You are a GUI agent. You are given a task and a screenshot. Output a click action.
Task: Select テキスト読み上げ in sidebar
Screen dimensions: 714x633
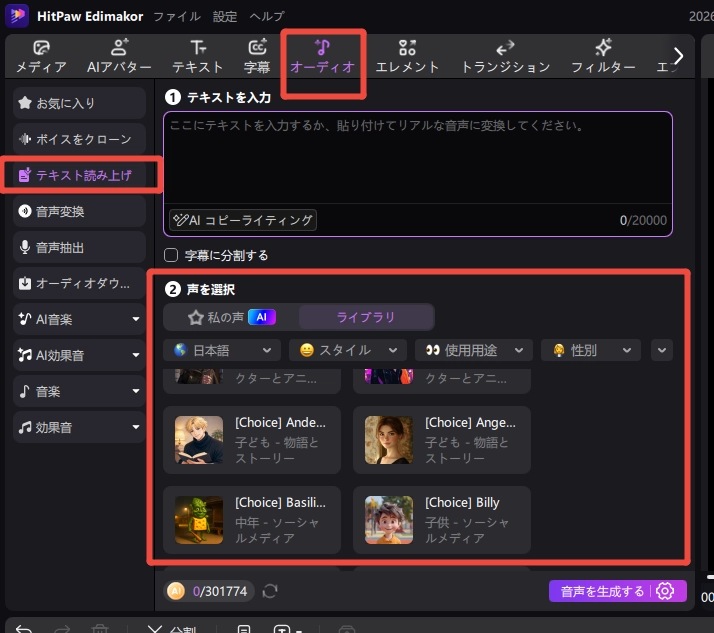(x=79, y=175)
